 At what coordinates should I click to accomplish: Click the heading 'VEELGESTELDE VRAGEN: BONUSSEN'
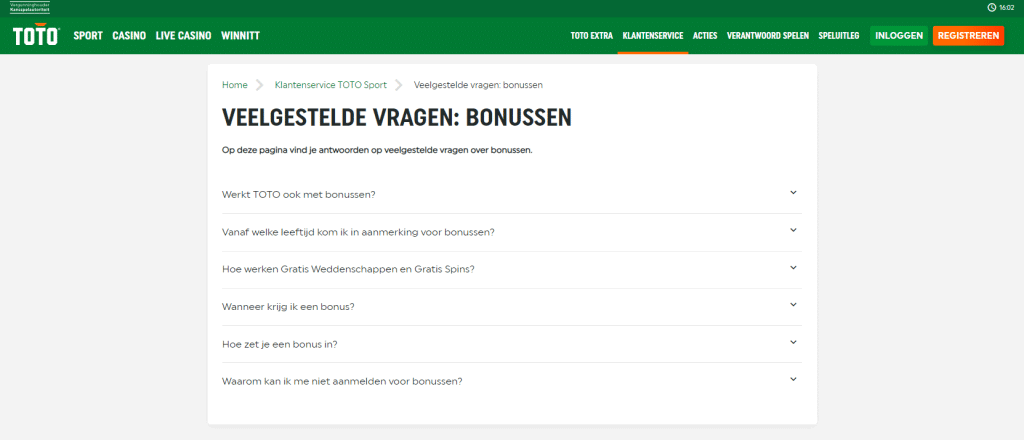click(x=396, y=118)
